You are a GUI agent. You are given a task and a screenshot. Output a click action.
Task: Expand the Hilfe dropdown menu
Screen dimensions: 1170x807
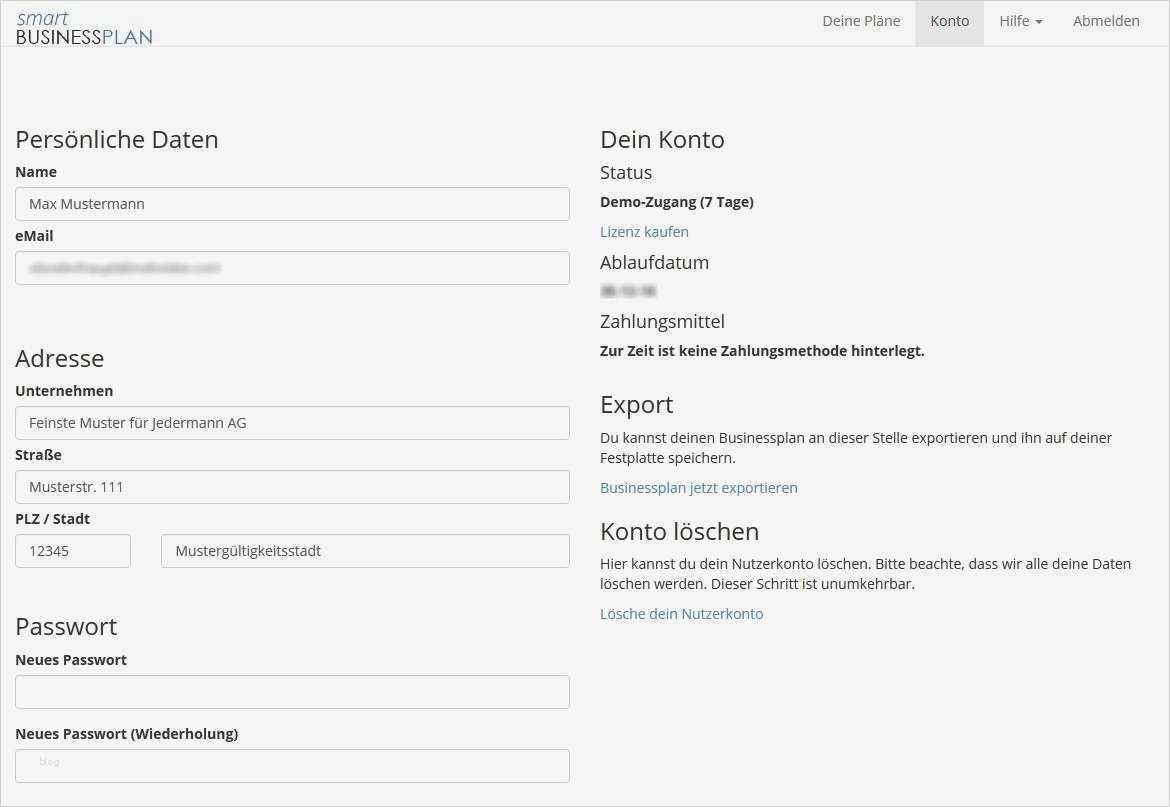1020,21
